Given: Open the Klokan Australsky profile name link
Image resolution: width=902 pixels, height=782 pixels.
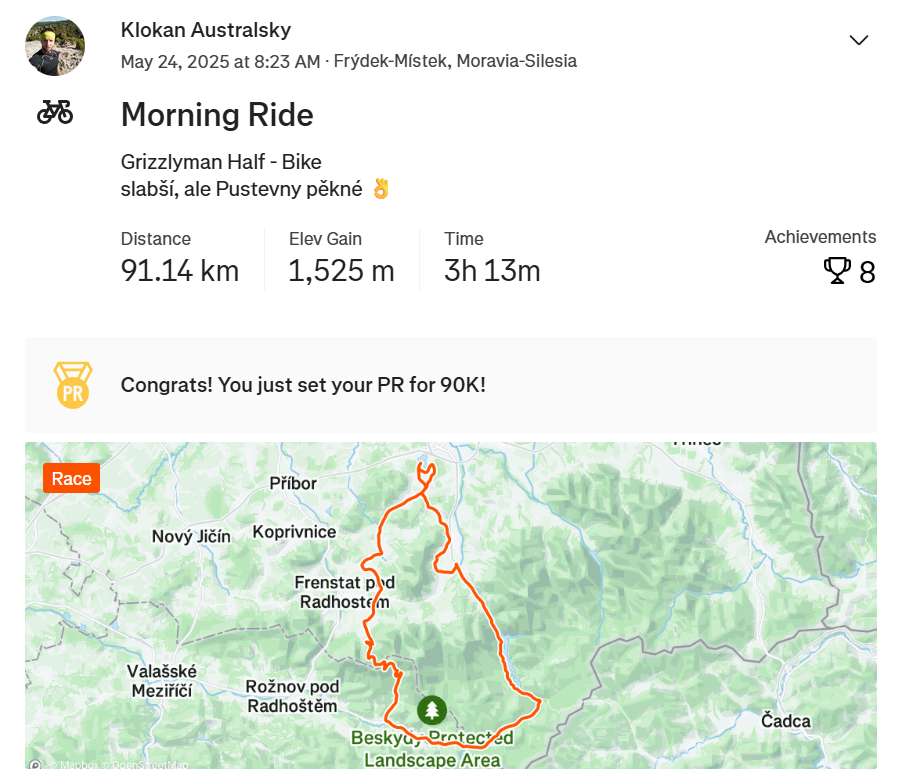Looking at the screenshot, I should (x=206, y=30).
